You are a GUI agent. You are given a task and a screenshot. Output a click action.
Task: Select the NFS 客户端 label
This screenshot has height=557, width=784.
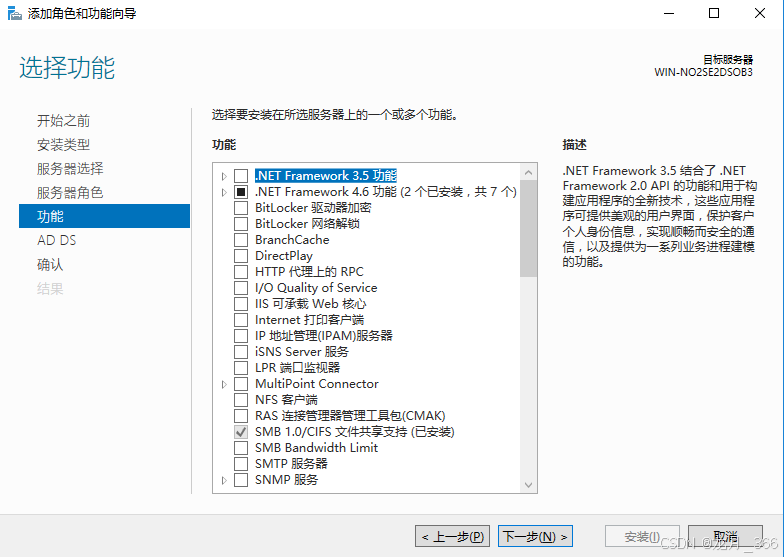click(286, 400)
